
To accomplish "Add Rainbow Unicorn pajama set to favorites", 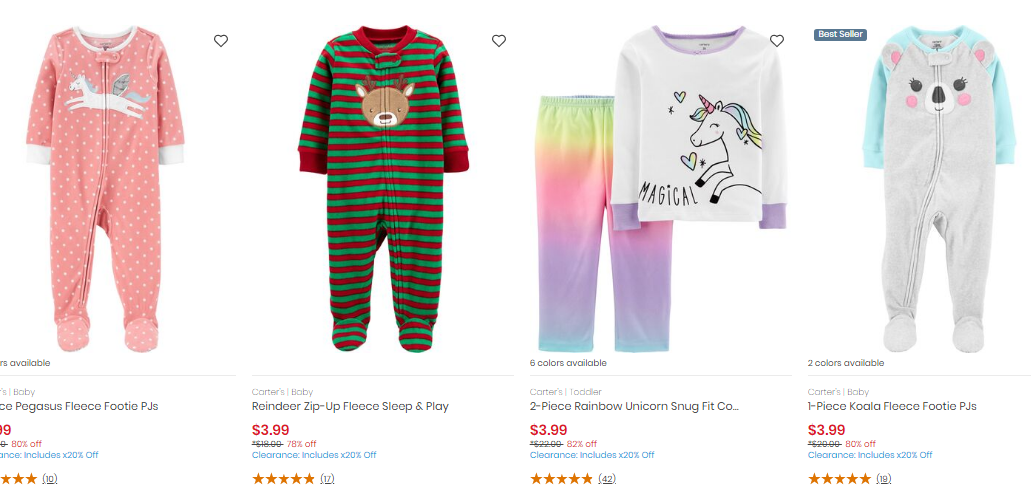I will 777,41.
